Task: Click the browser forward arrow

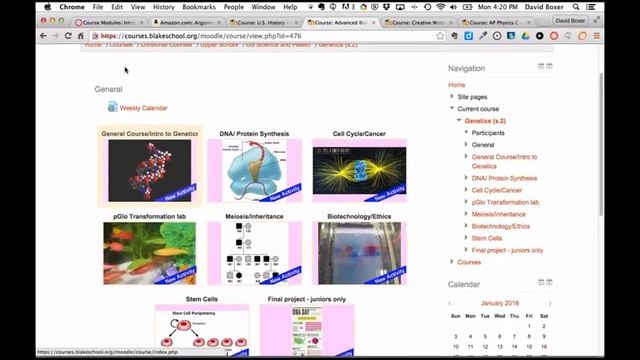Action: [56, 36]
